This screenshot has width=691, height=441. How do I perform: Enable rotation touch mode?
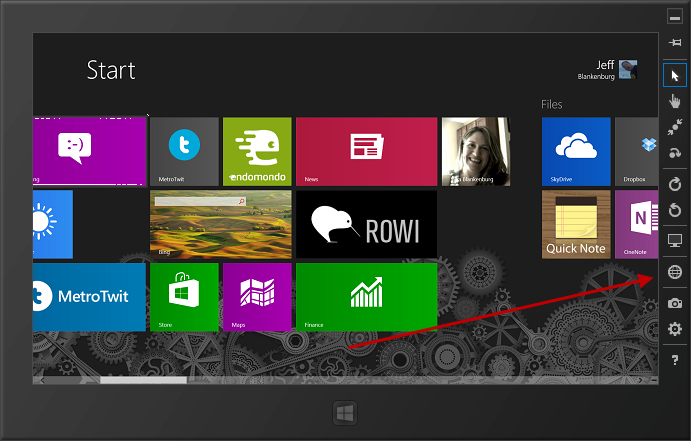(x=675, y=153)
